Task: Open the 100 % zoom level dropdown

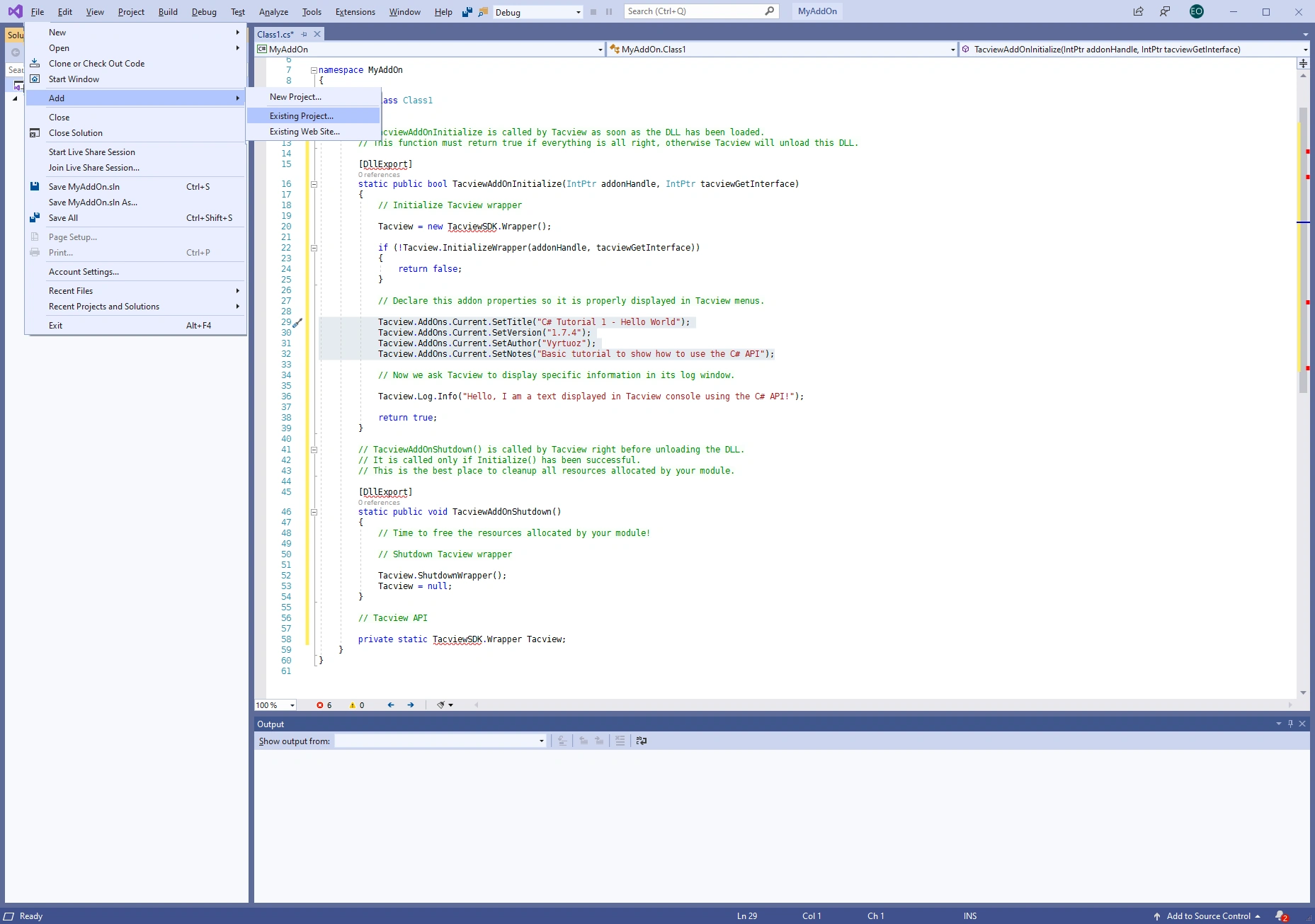Action: [x=292, y=705]
